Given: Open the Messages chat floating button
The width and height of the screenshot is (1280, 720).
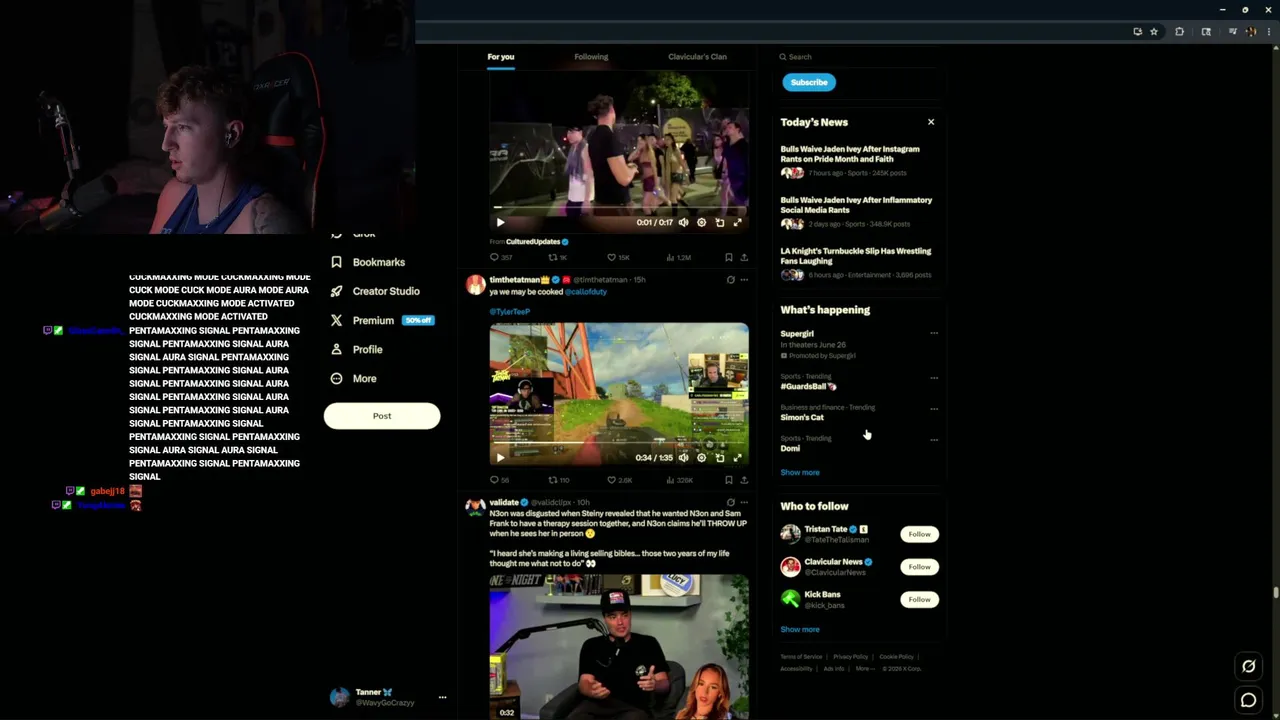Looking at the screenshot, I should pos(1248,700).
